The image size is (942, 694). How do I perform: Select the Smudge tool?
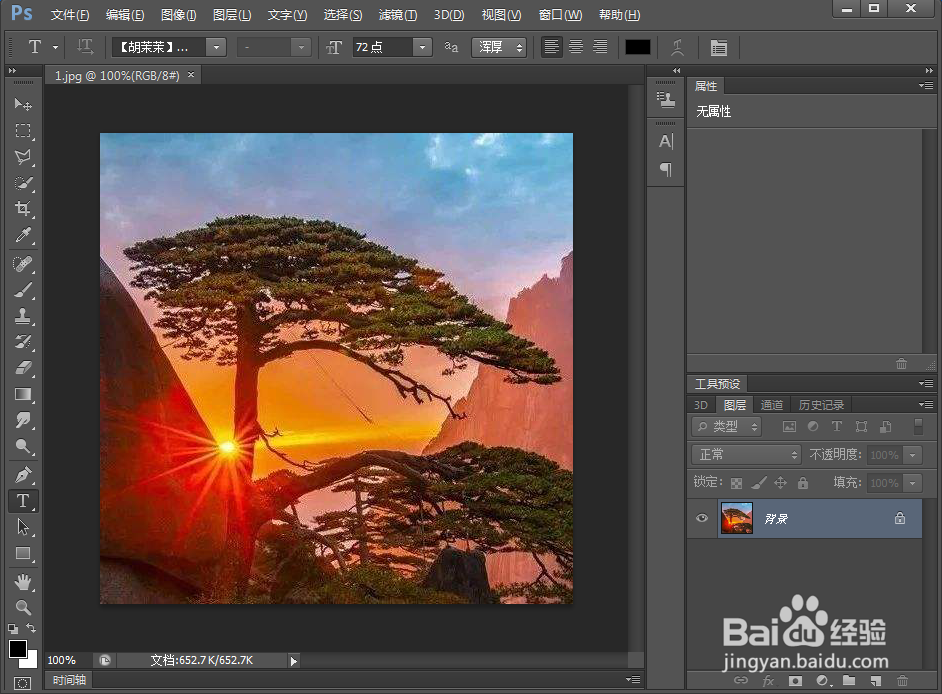(x=23, y=420)
